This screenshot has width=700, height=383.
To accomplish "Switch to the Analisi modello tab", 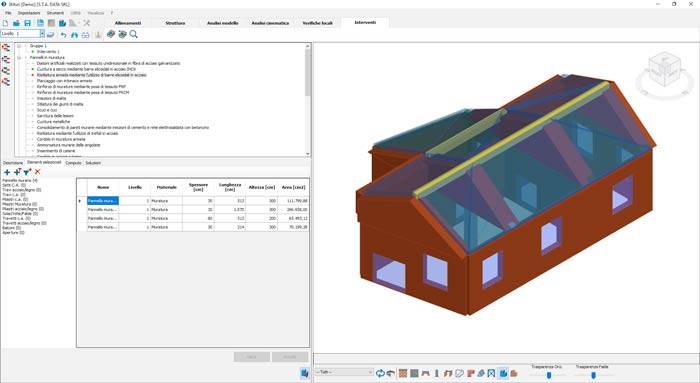I will click(x=222, y=23).
